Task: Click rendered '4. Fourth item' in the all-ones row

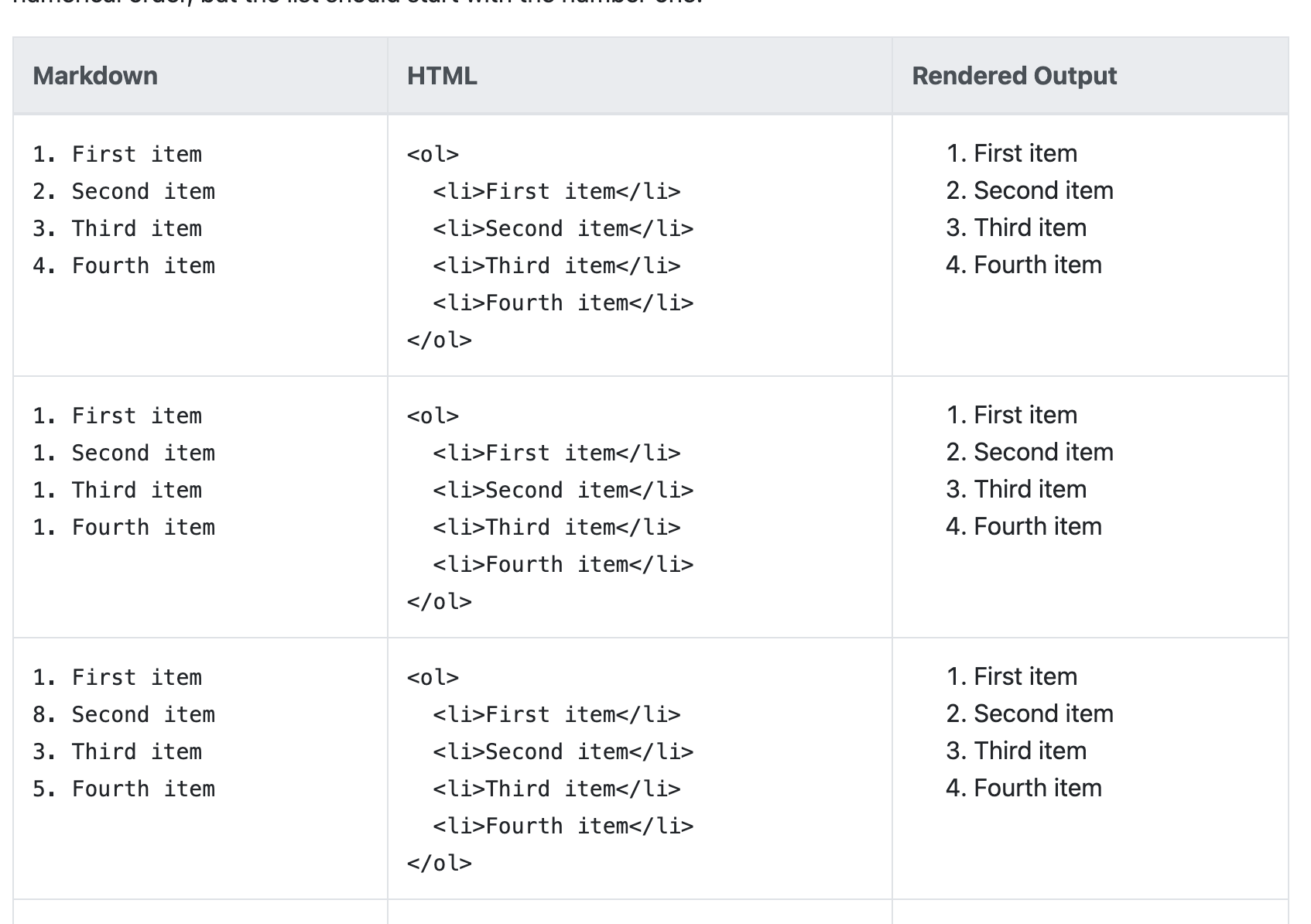Action: tap(1024, 526)
